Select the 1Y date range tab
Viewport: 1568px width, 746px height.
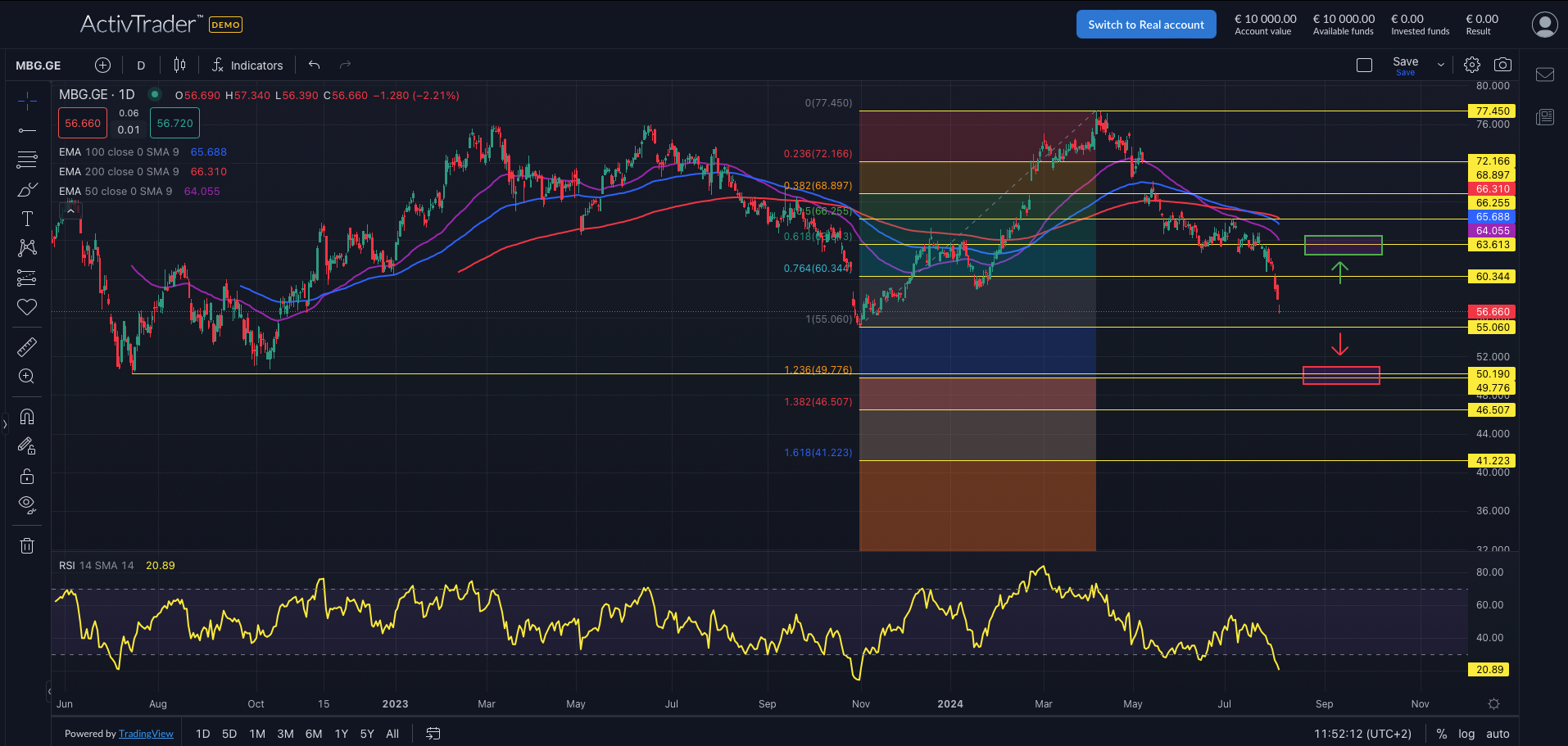[x=342, y=734]
